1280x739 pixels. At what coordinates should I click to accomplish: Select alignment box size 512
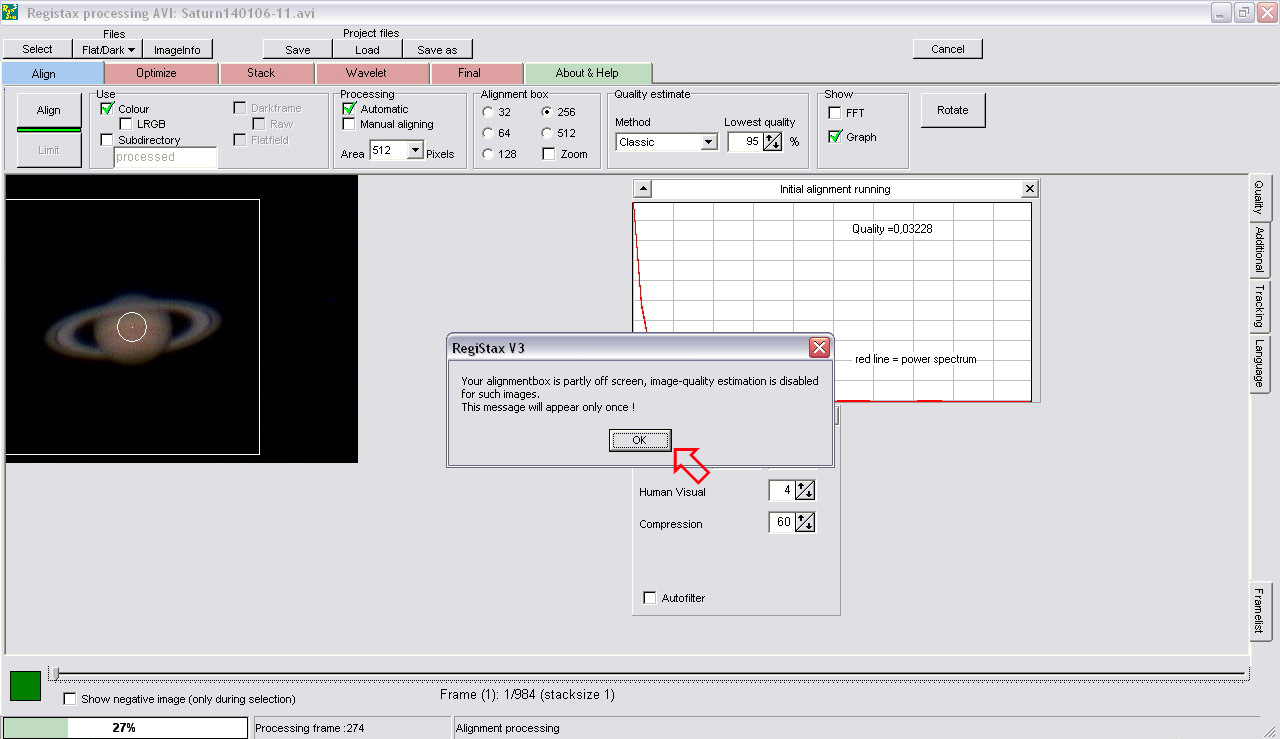pyautogui.click(x=546, y=133)
